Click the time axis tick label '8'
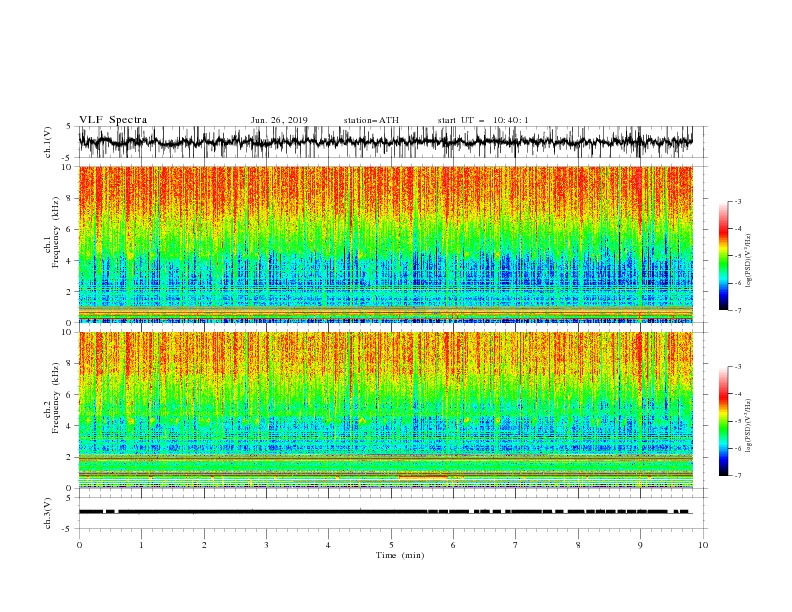 pos(578,545)
